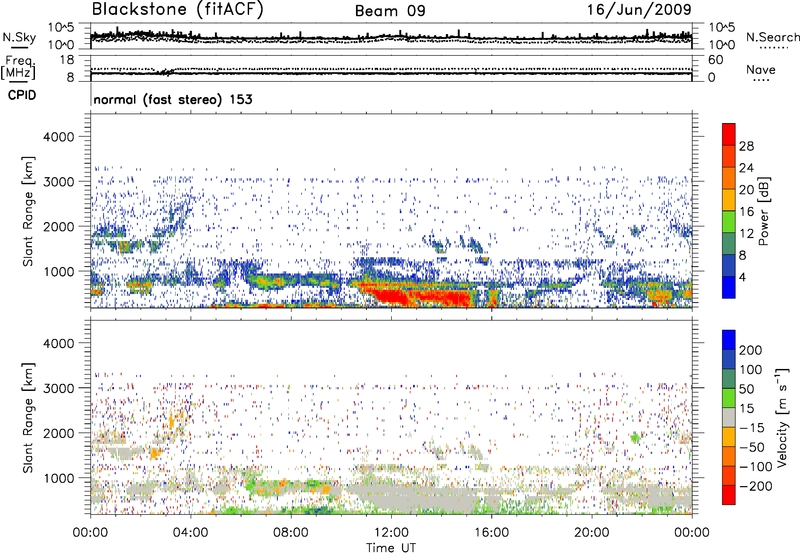Viewport: 800px width, 554px height.
Task: Click the strong red echo region in power panel
Action: (x=423, y=296)
